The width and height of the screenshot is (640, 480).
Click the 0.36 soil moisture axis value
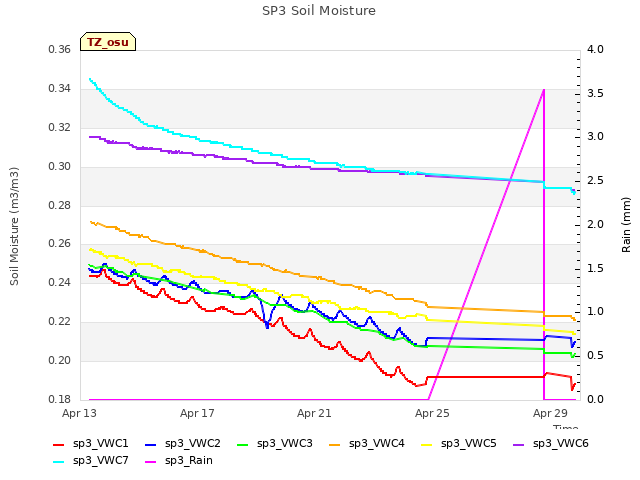point(60,50)
